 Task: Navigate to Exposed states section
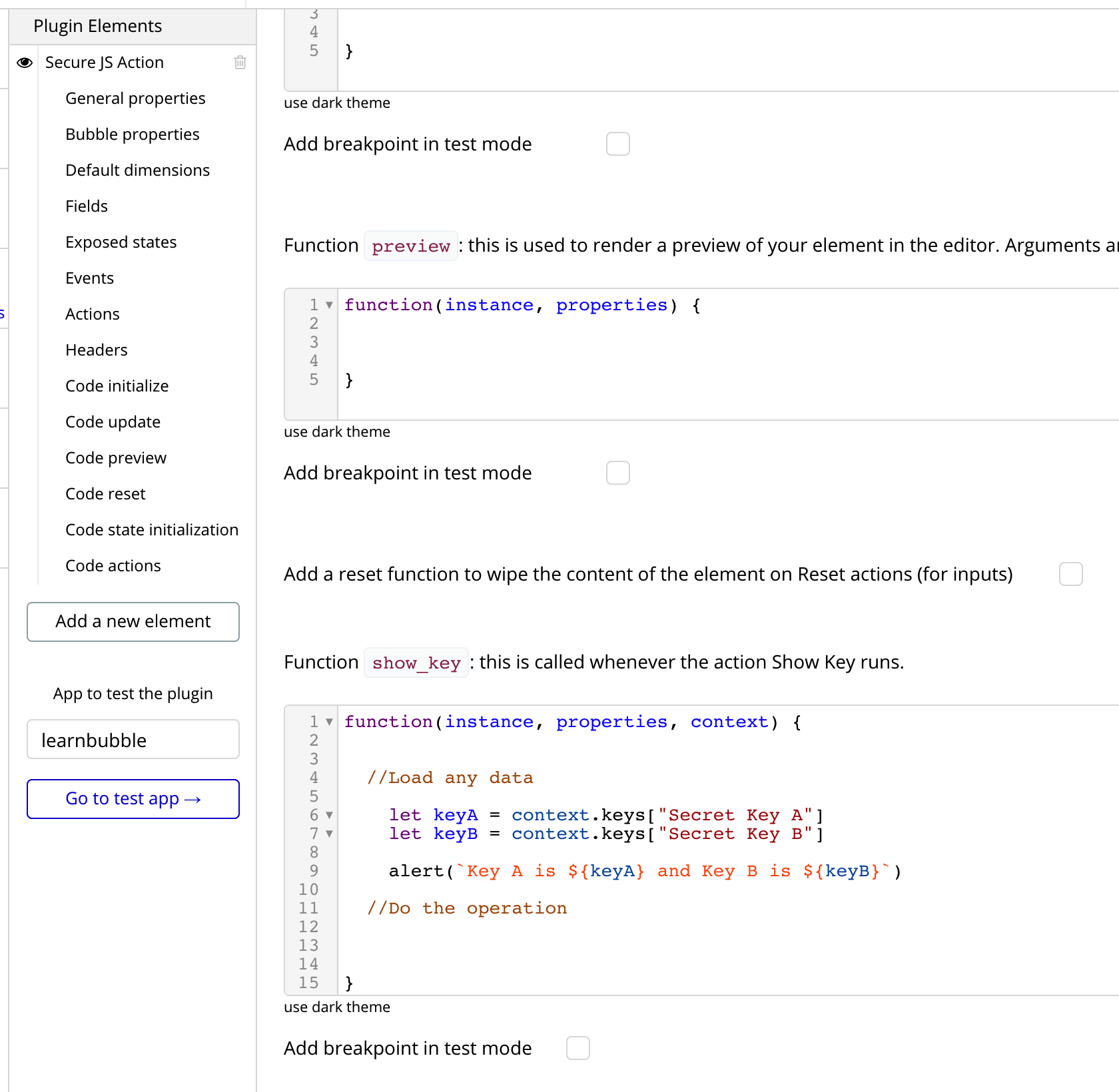[x=121, y=242]
